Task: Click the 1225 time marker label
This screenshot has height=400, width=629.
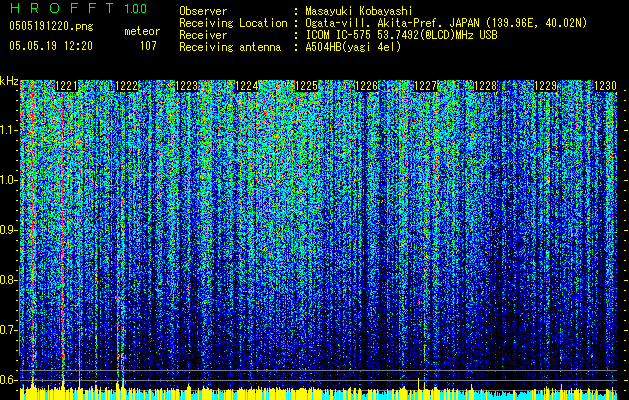Action: (306, 86)
